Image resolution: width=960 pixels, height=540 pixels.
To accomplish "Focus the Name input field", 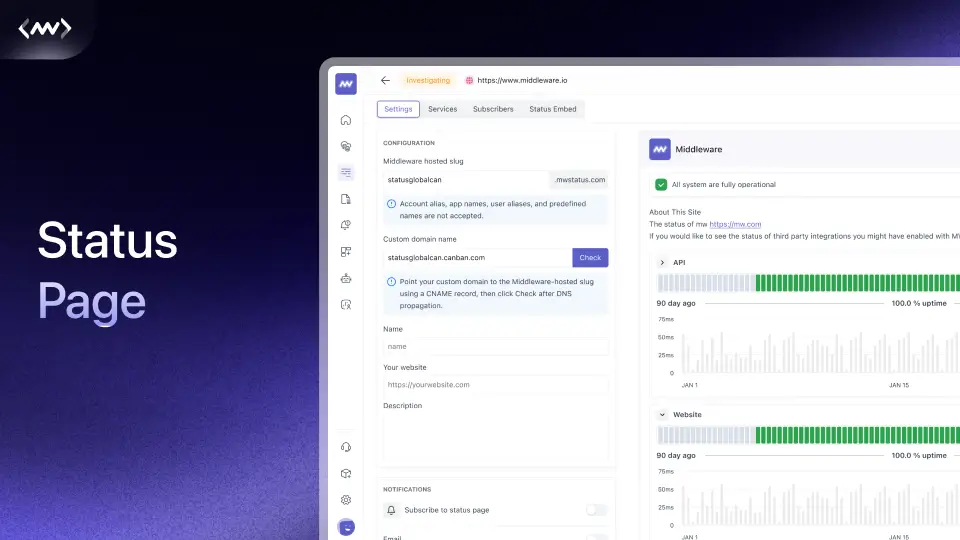I will (x=496, y=347).
